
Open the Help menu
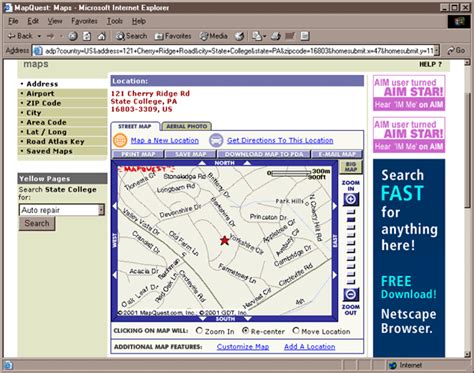point(139,21)
